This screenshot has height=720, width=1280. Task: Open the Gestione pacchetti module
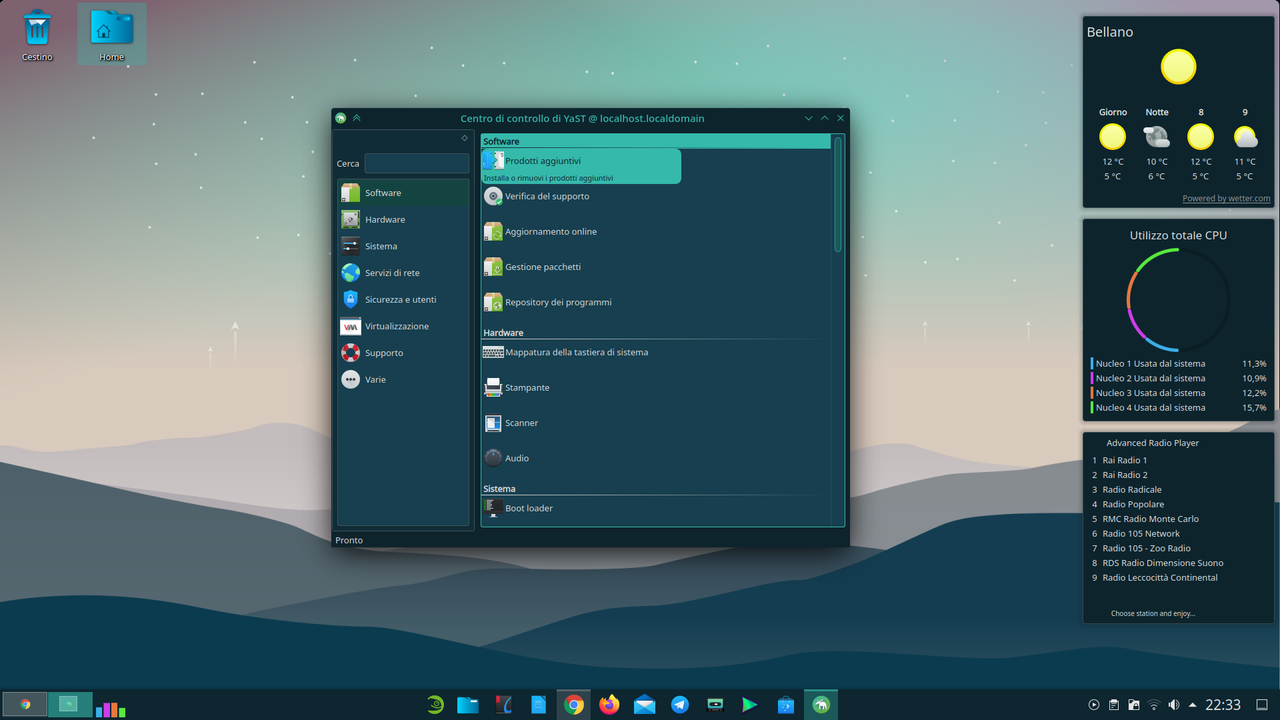pos(541,267)
